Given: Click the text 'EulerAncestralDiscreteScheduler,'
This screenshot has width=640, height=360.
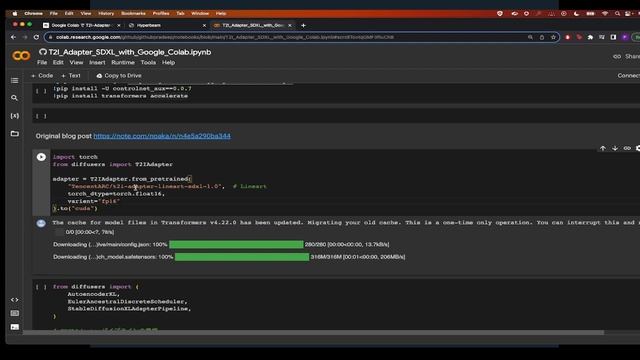Looking at the screenshot, I should (x=127, y=302).
